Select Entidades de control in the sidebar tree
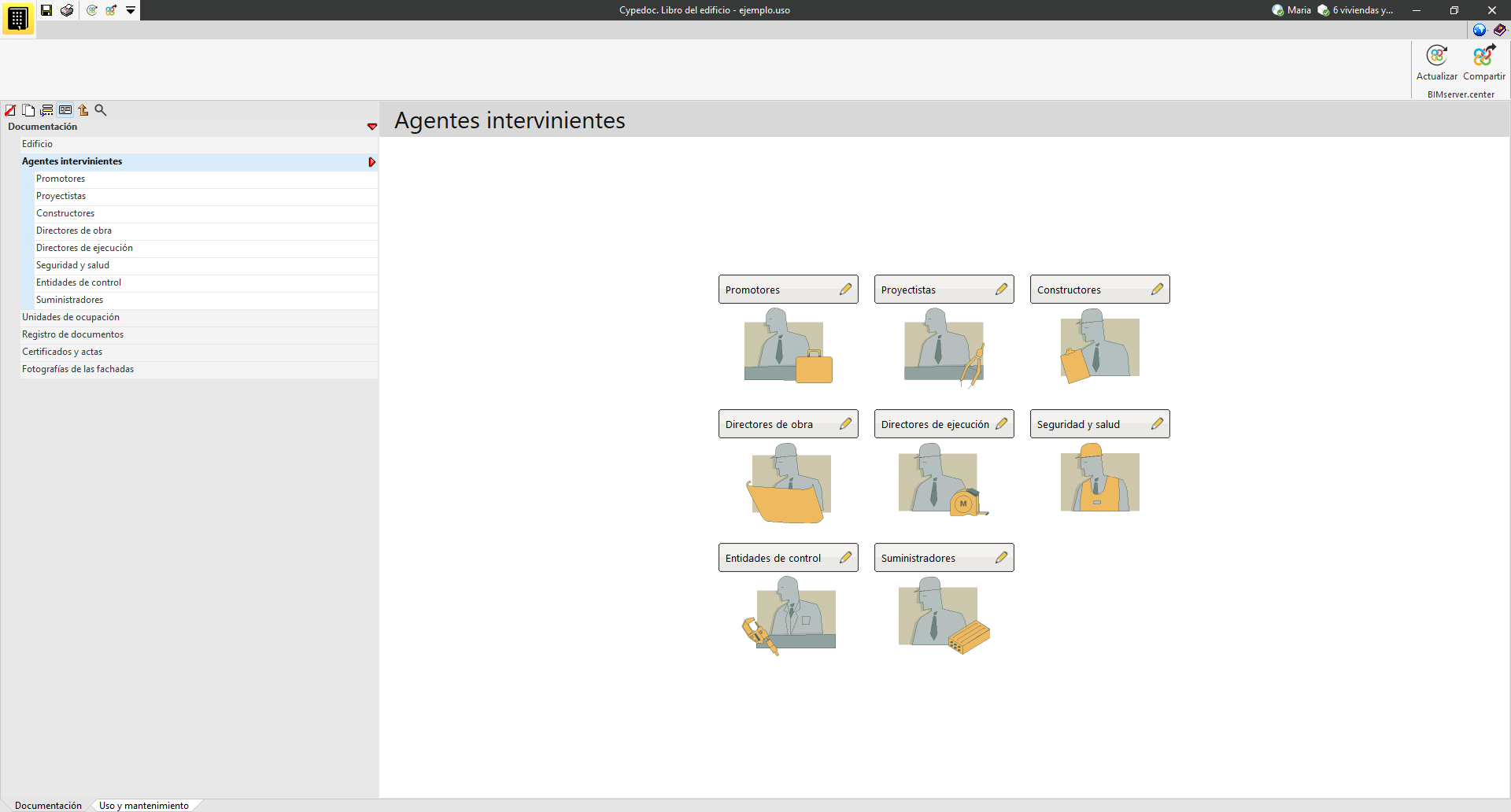The height and width of the screenshot is (812, 1511). [x=206, y=282]
